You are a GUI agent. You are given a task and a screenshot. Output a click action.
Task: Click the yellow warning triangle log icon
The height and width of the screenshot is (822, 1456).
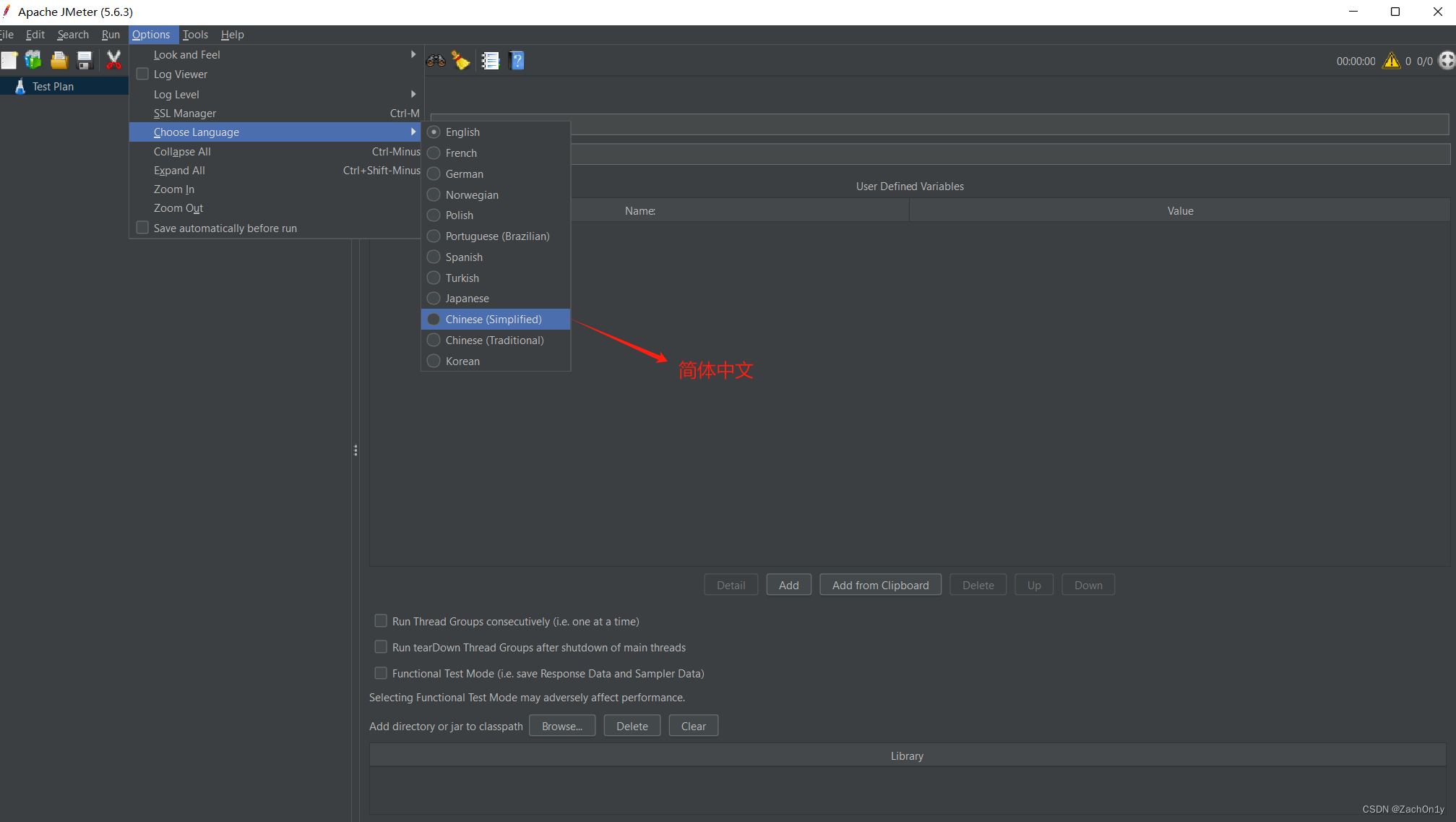(1391, 61)
